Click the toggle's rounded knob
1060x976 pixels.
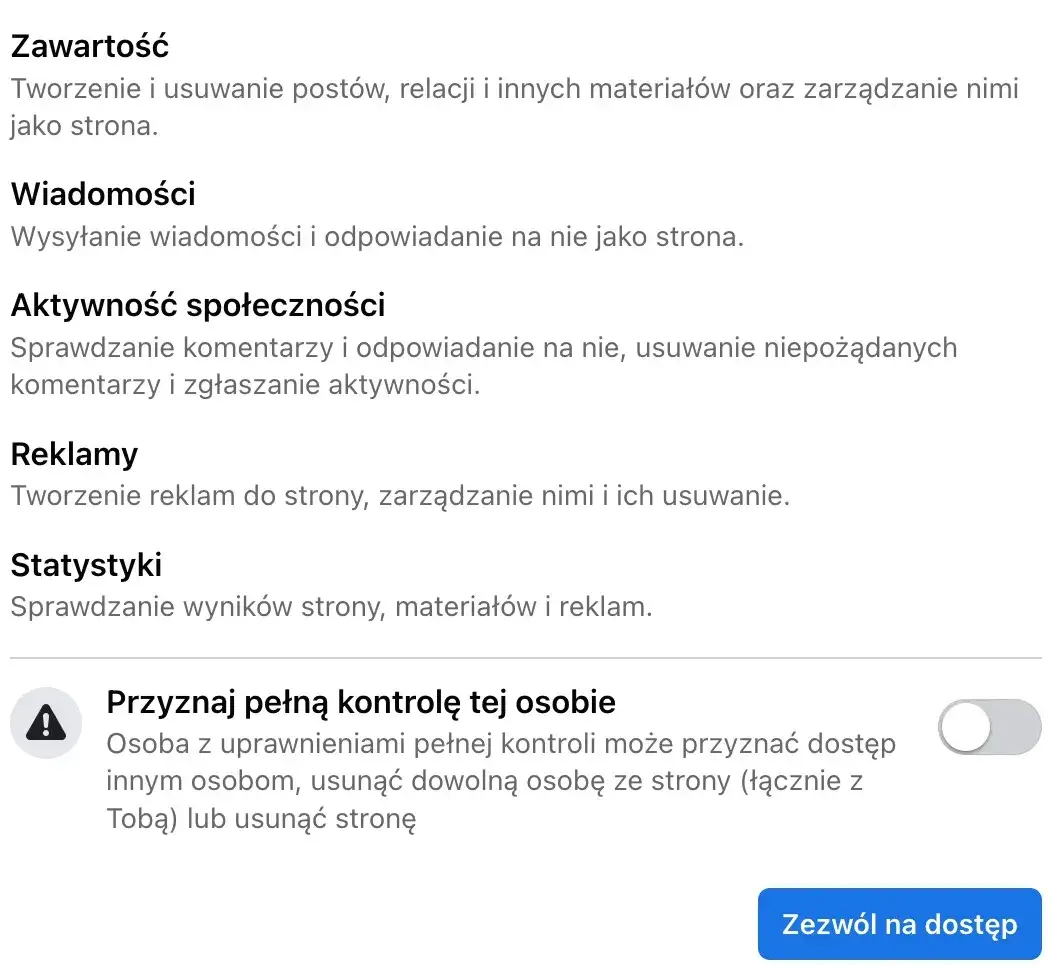(966, 728)
